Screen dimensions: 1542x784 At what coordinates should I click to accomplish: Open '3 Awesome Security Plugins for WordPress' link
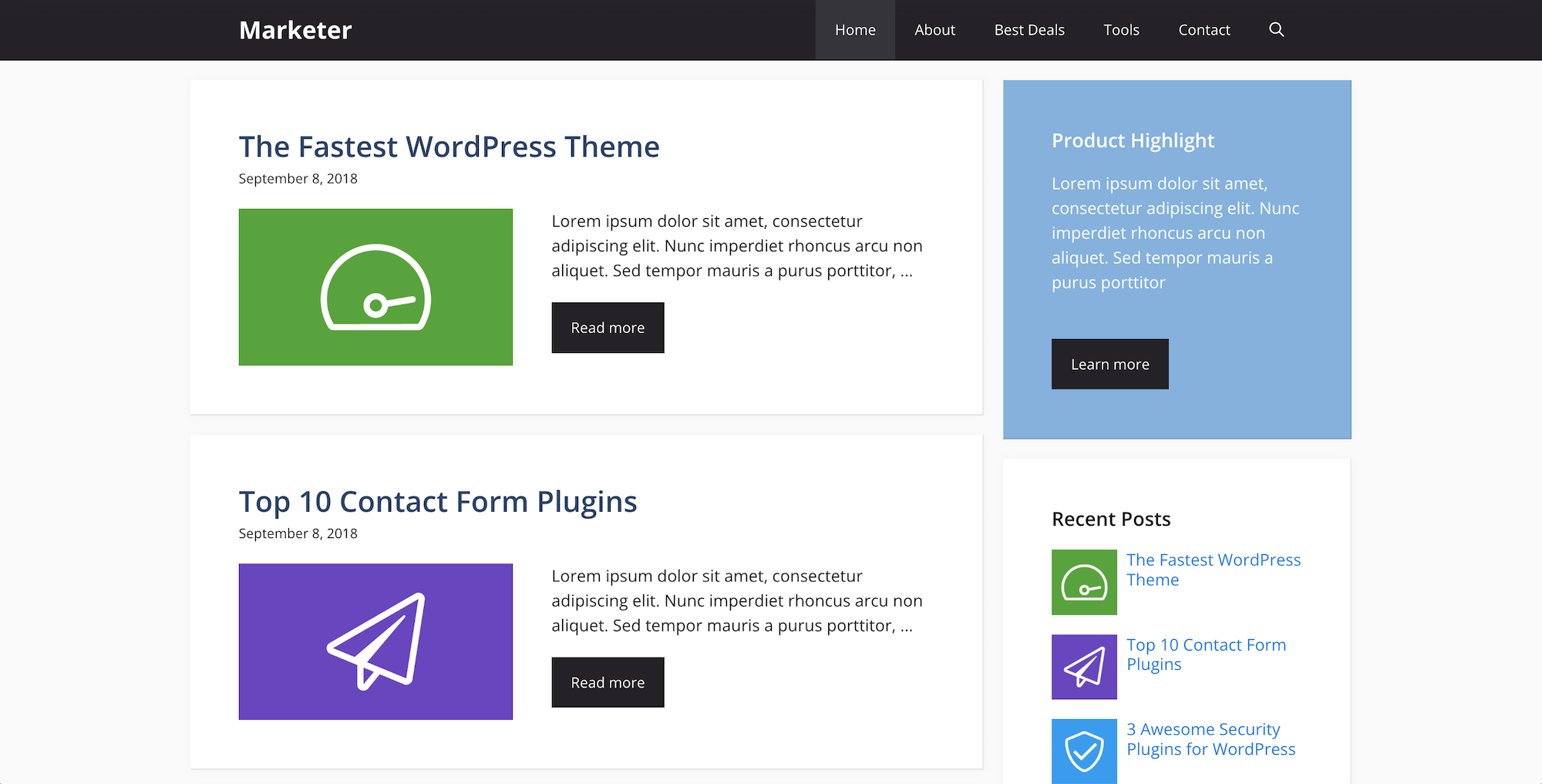click(x=1210, y=739)
